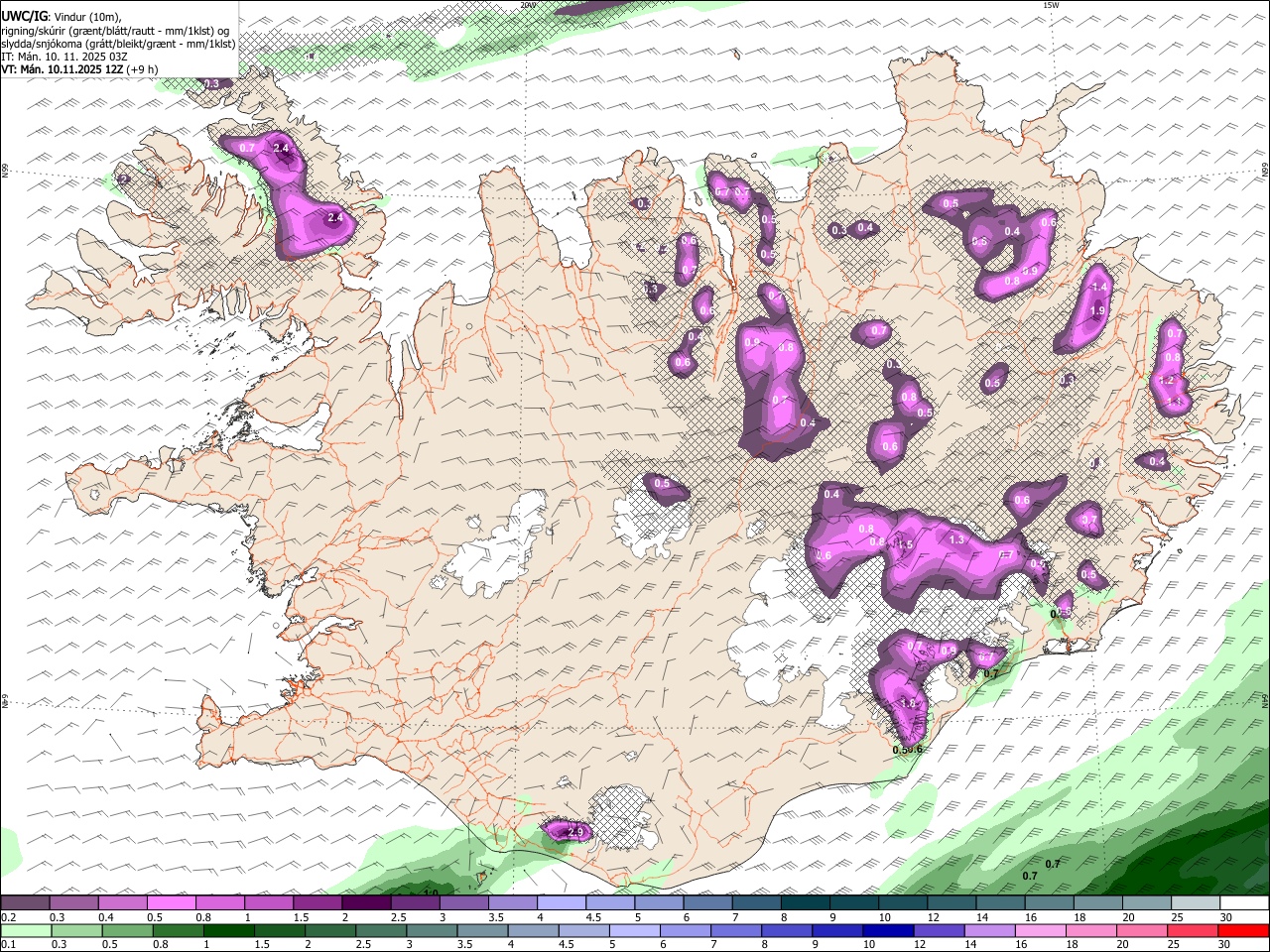This screenshot has width=1270, height=952.
Task: Click the '1.8' value in the southeast purple area
Action: click(x=907, y=703)
